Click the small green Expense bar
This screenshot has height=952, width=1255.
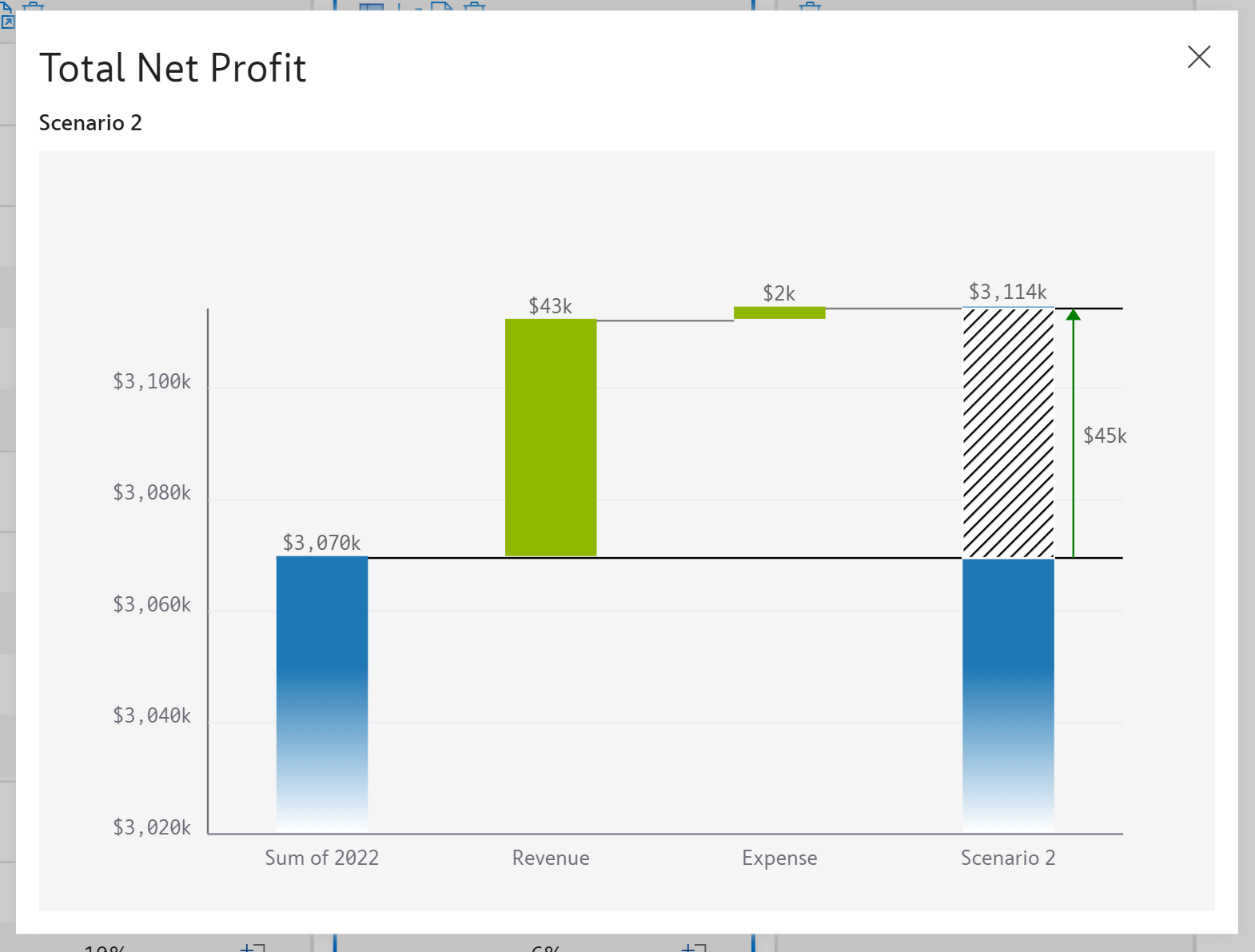point(779,313)
